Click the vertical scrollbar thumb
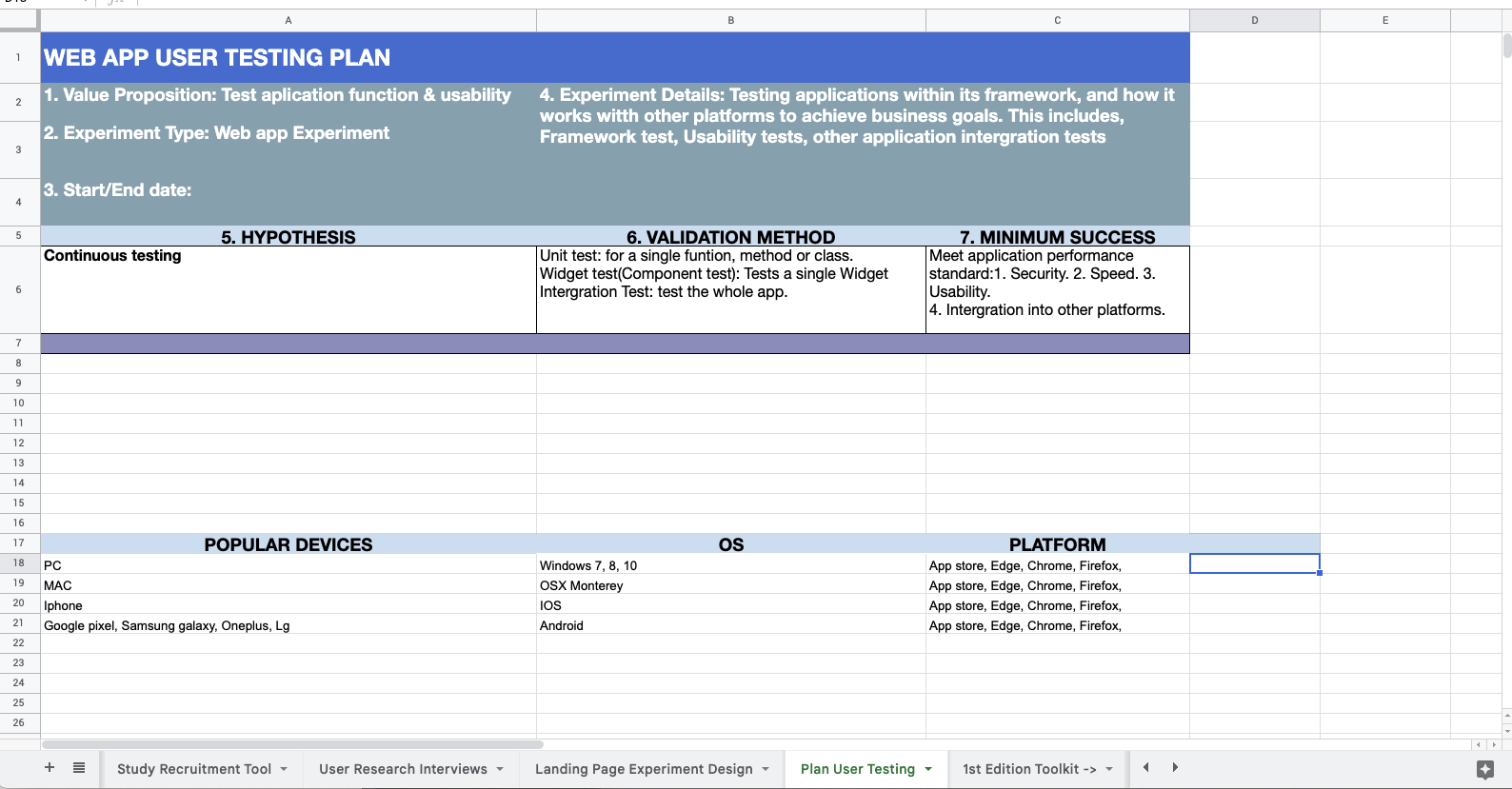Image resolution: width=1512 pixels, height=789 pixels. click(1507, 46)
